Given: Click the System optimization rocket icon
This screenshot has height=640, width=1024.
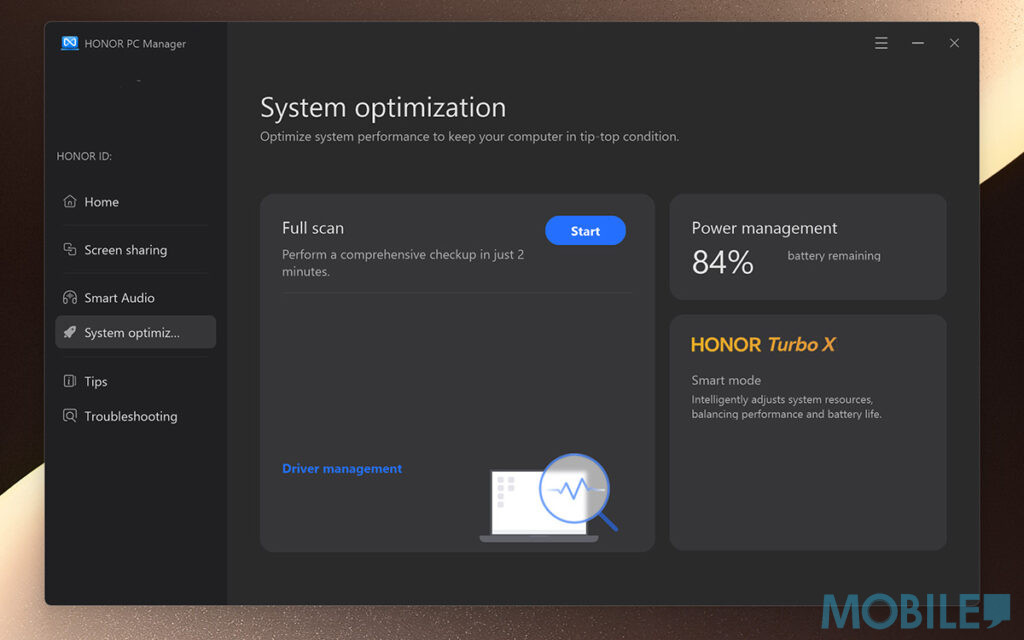Looking at the screenshot, I should click(70, 332).
